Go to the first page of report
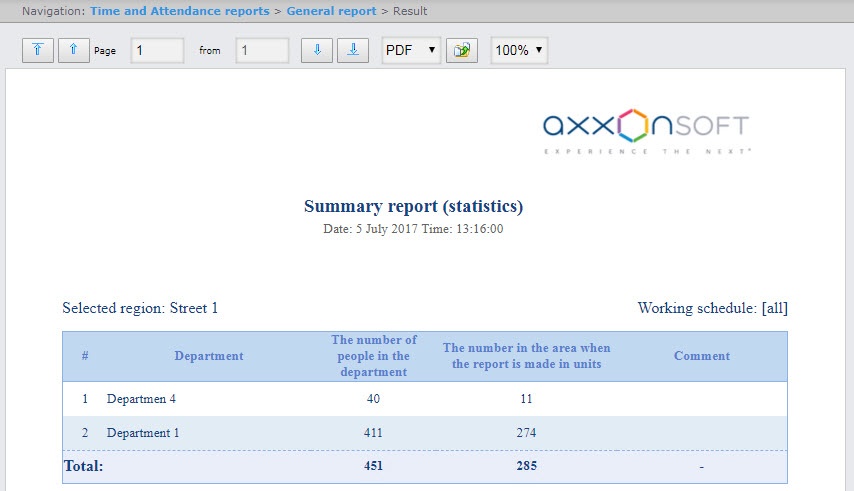The image size is (854, 491). [37, 51]
